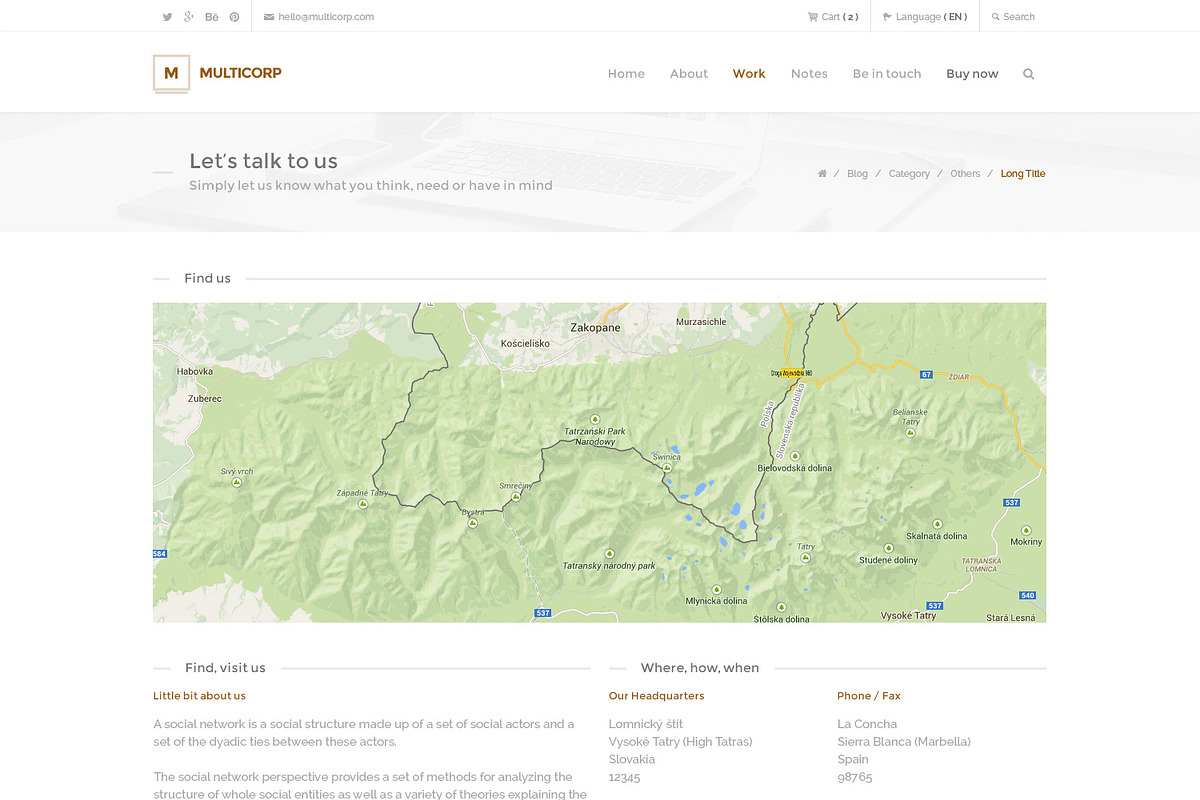This screenshot has width=1200, height=800.
Task: Click the Long Title breadcrumb
Action: (x=1023, y=174)
